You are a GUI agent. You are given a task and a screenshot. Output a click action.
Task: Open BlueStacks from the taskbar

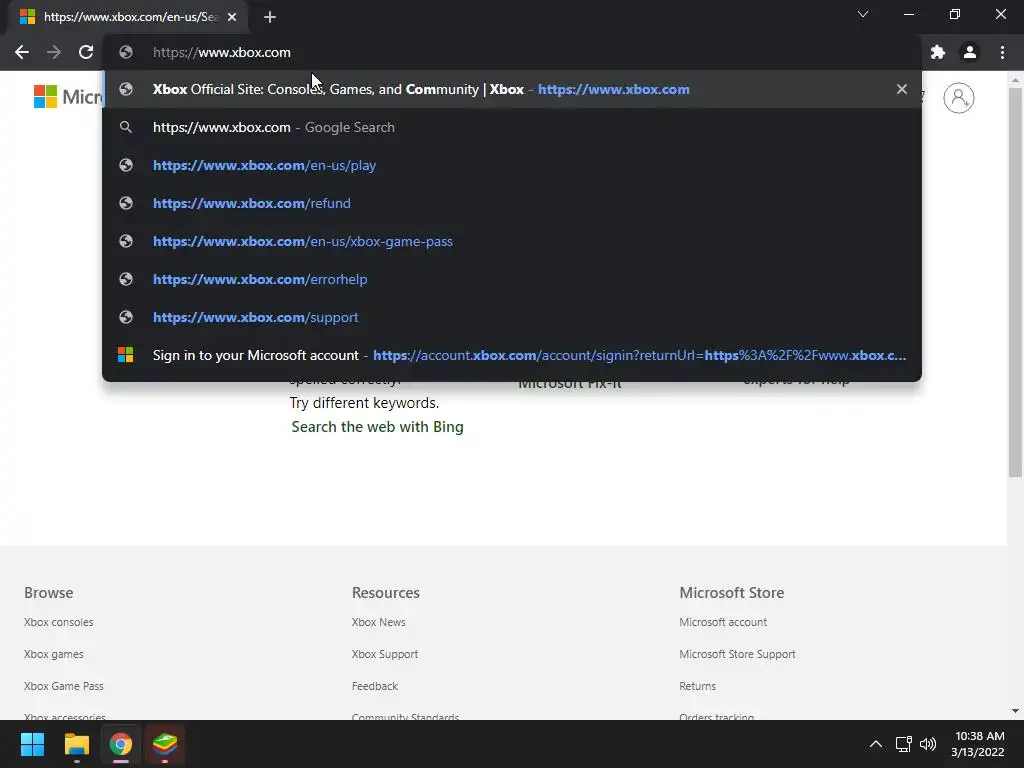(x=165, y=744)
